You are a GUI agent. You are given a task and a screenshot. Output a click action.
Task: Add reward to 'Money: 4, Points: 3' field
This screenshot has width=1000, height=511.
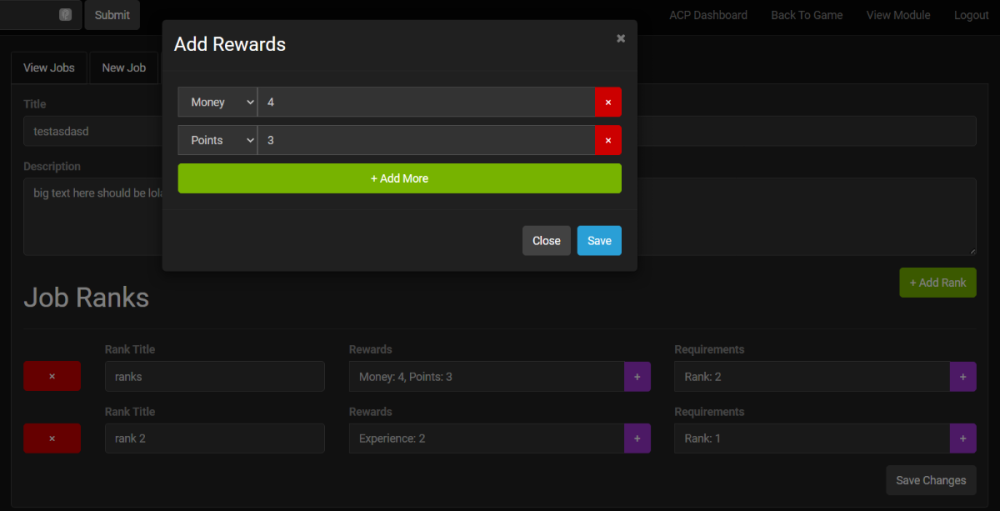pyautogui.click(x=637, y=376)
